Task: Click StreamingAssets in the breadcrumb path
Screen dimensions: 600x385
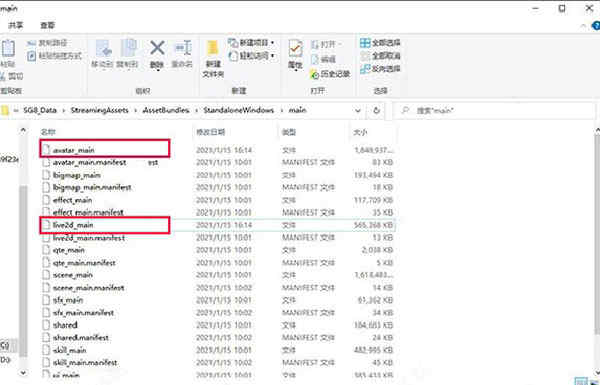Action: click(99, 110)
